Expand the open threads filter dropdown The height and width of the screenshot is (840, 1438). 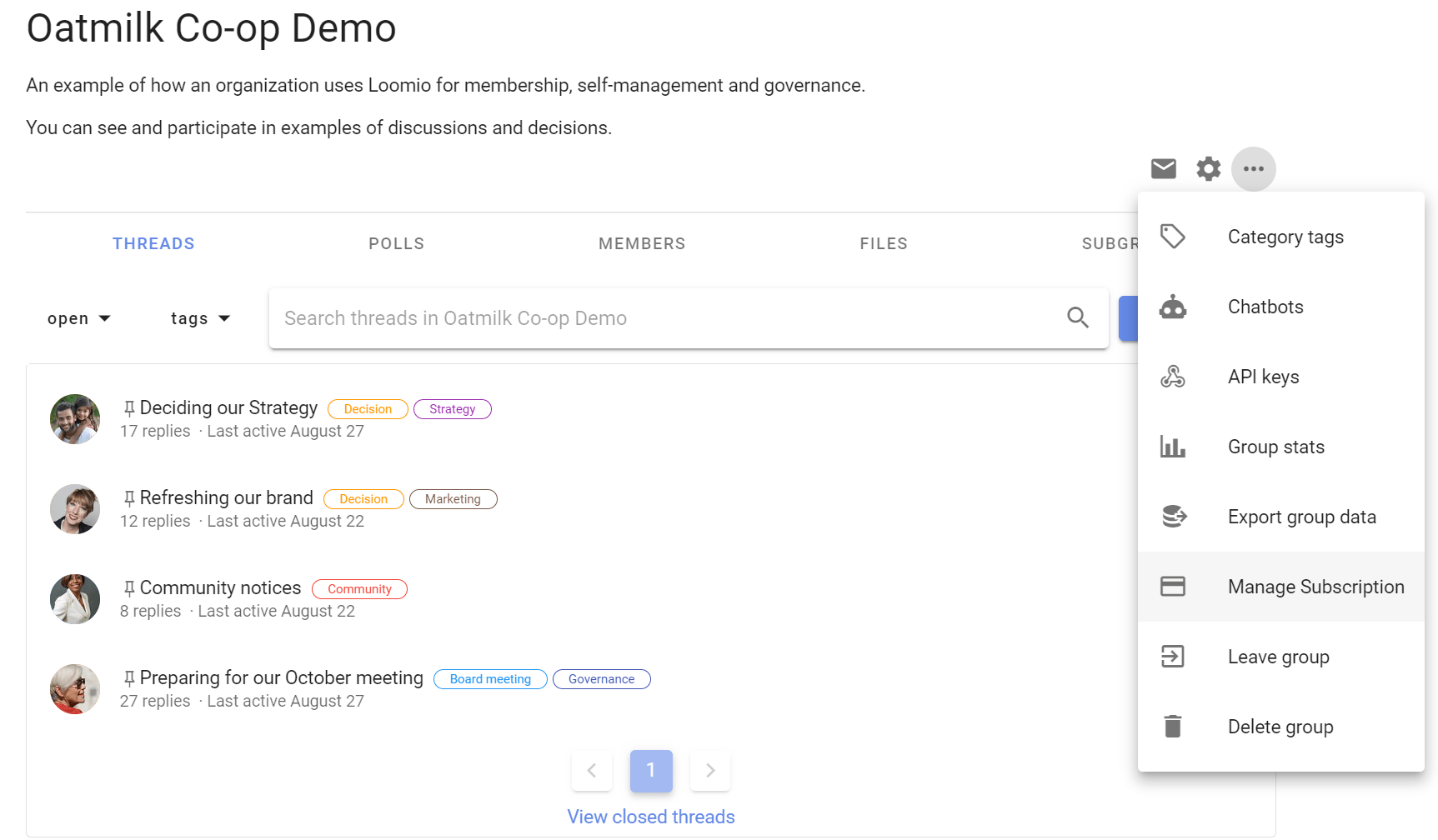click(x=79, y=318)
